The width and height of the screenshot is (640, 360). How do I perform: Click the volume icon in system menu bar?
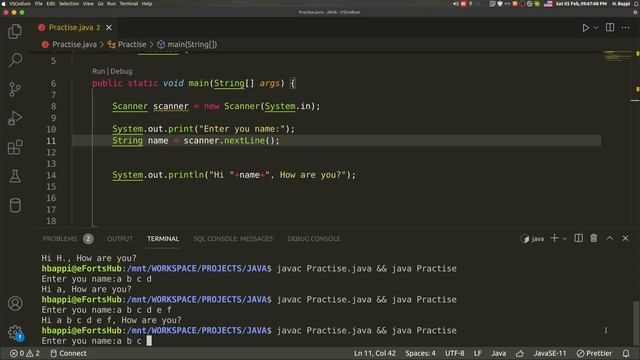(x=455, y=4)
